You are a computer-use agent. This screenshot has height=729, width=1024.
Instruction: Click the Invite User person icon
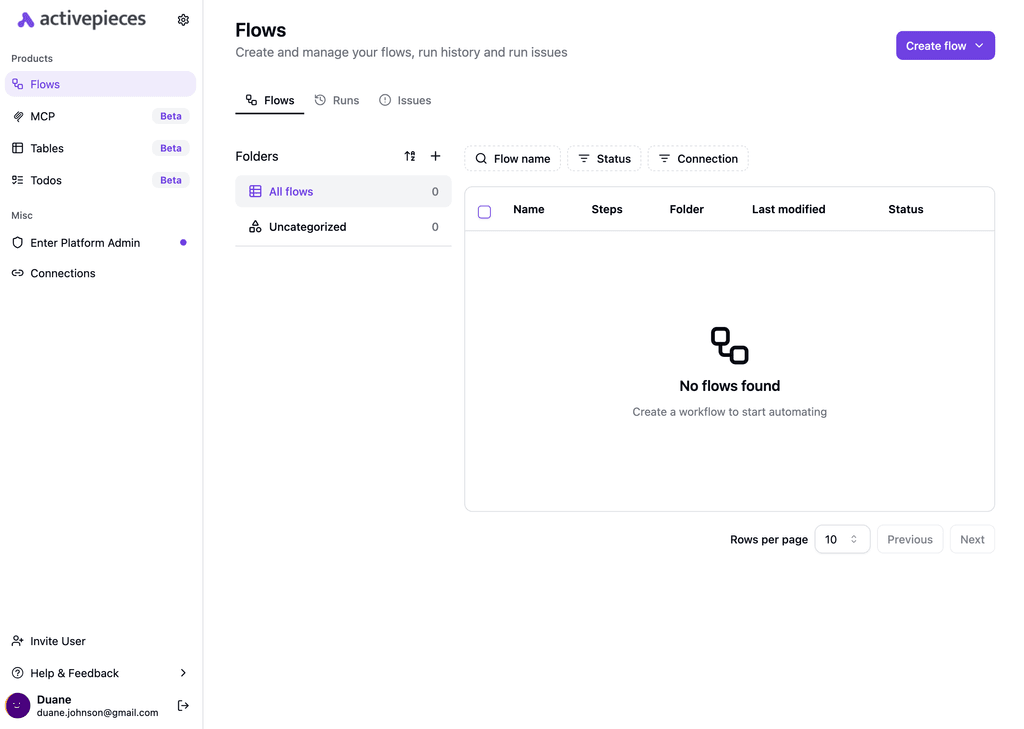click(x=18, y=641)
